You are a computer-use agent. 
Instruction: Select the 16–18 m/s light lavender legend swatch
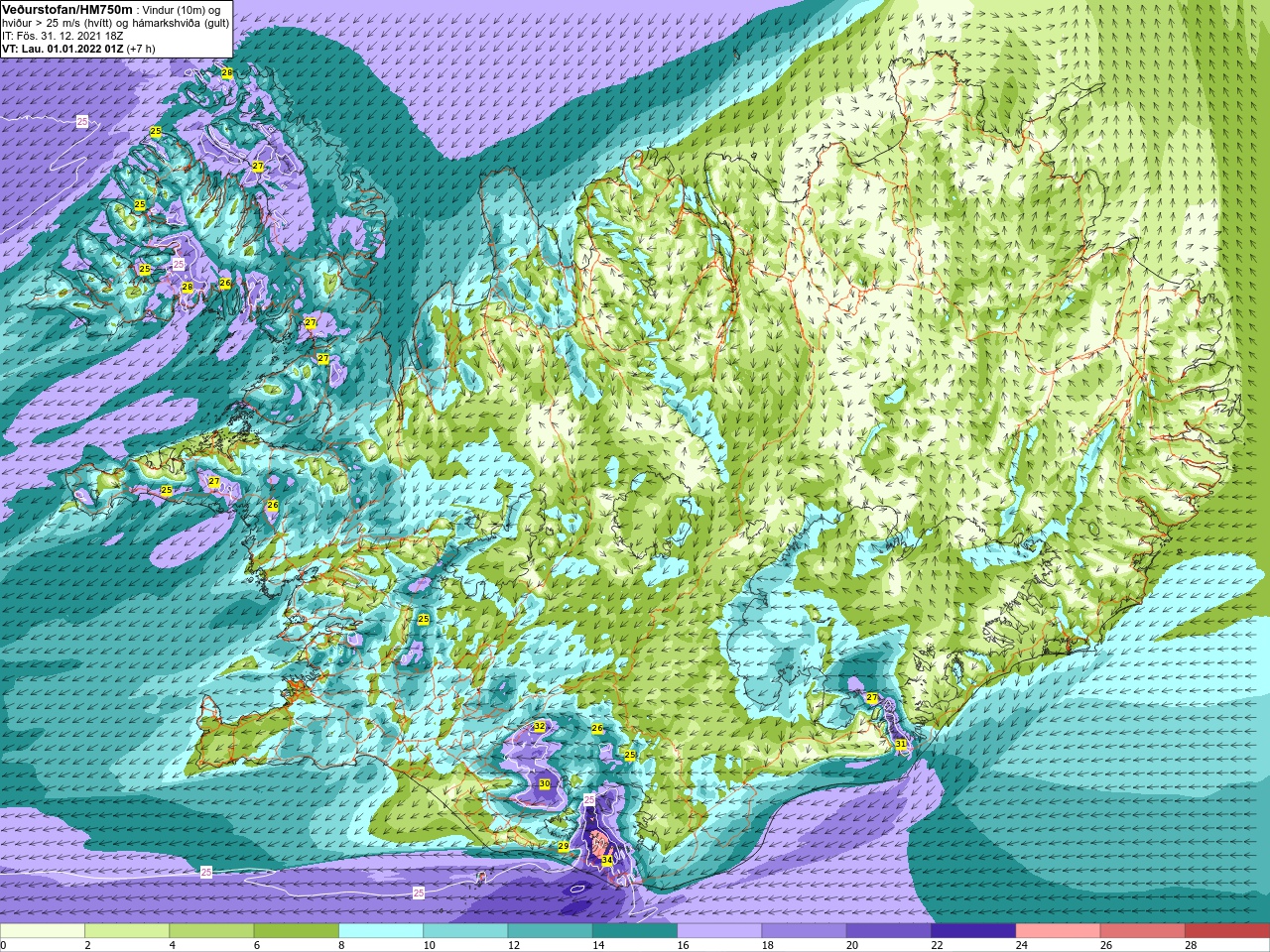719,931
